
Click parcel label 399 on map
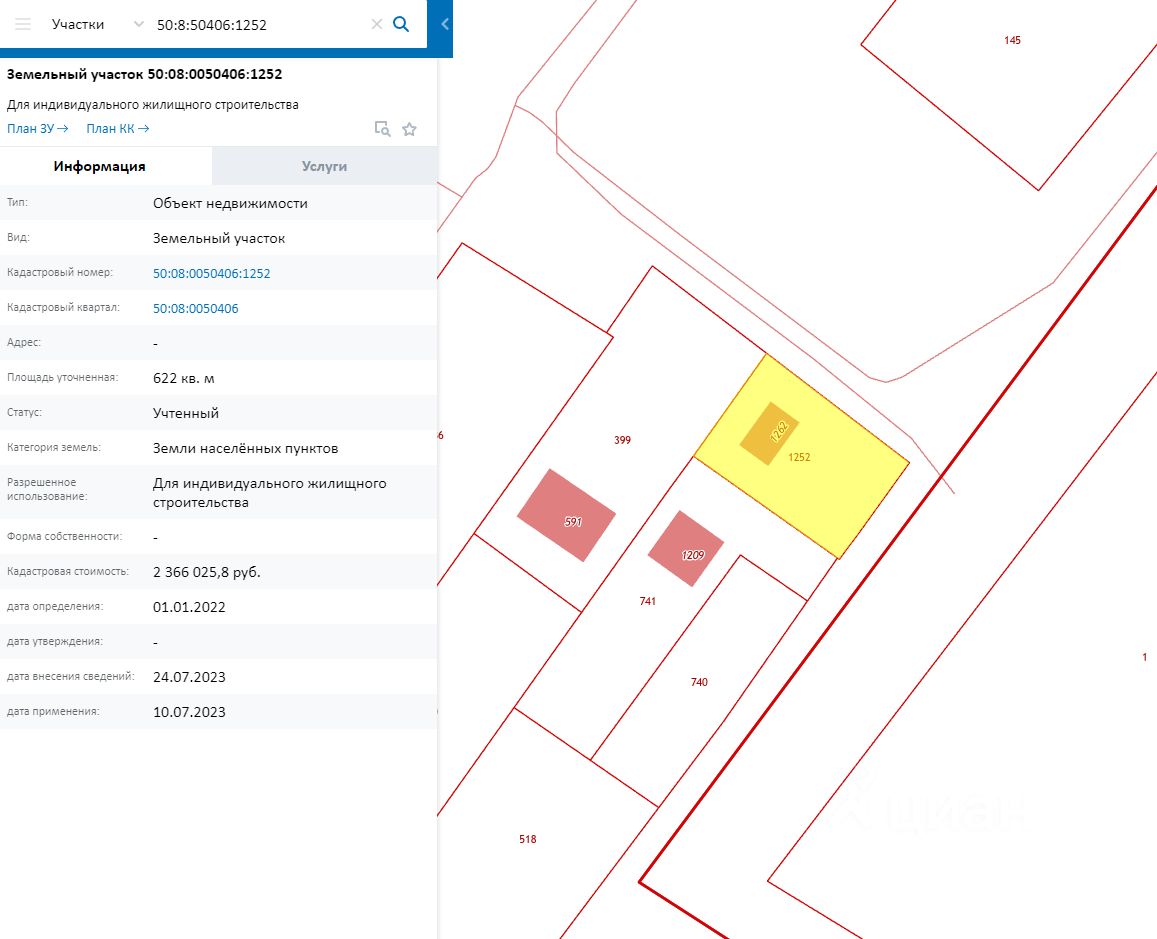click(x=622, y=440)
